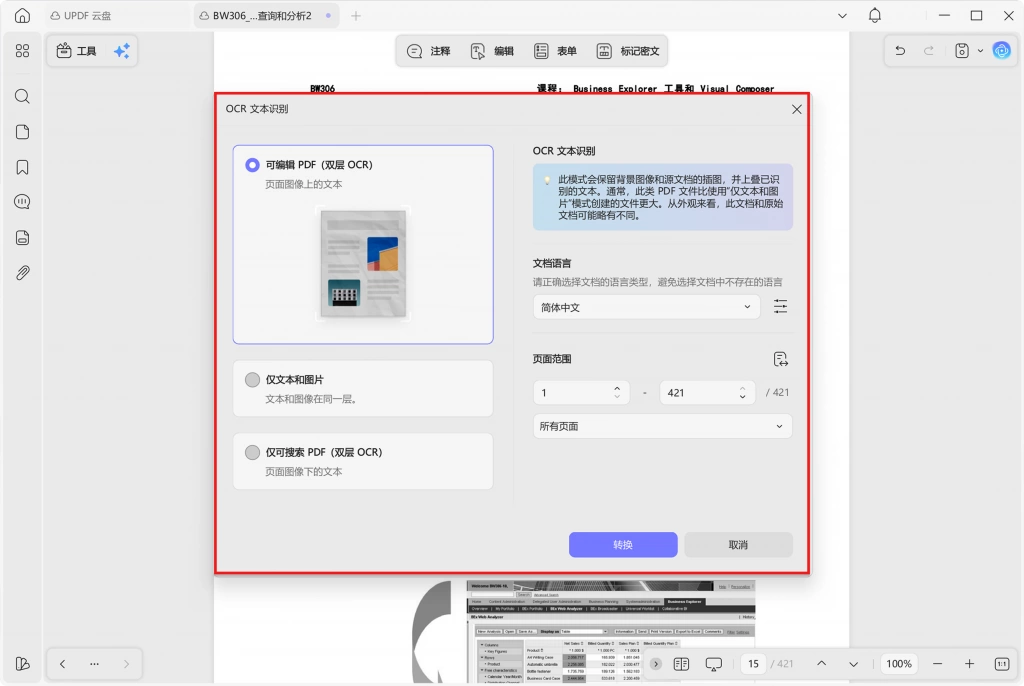The height and width of the screenshot is (686, 1024).
Task: Open the 工具 tools menu
Action: [x=76, y=51]
